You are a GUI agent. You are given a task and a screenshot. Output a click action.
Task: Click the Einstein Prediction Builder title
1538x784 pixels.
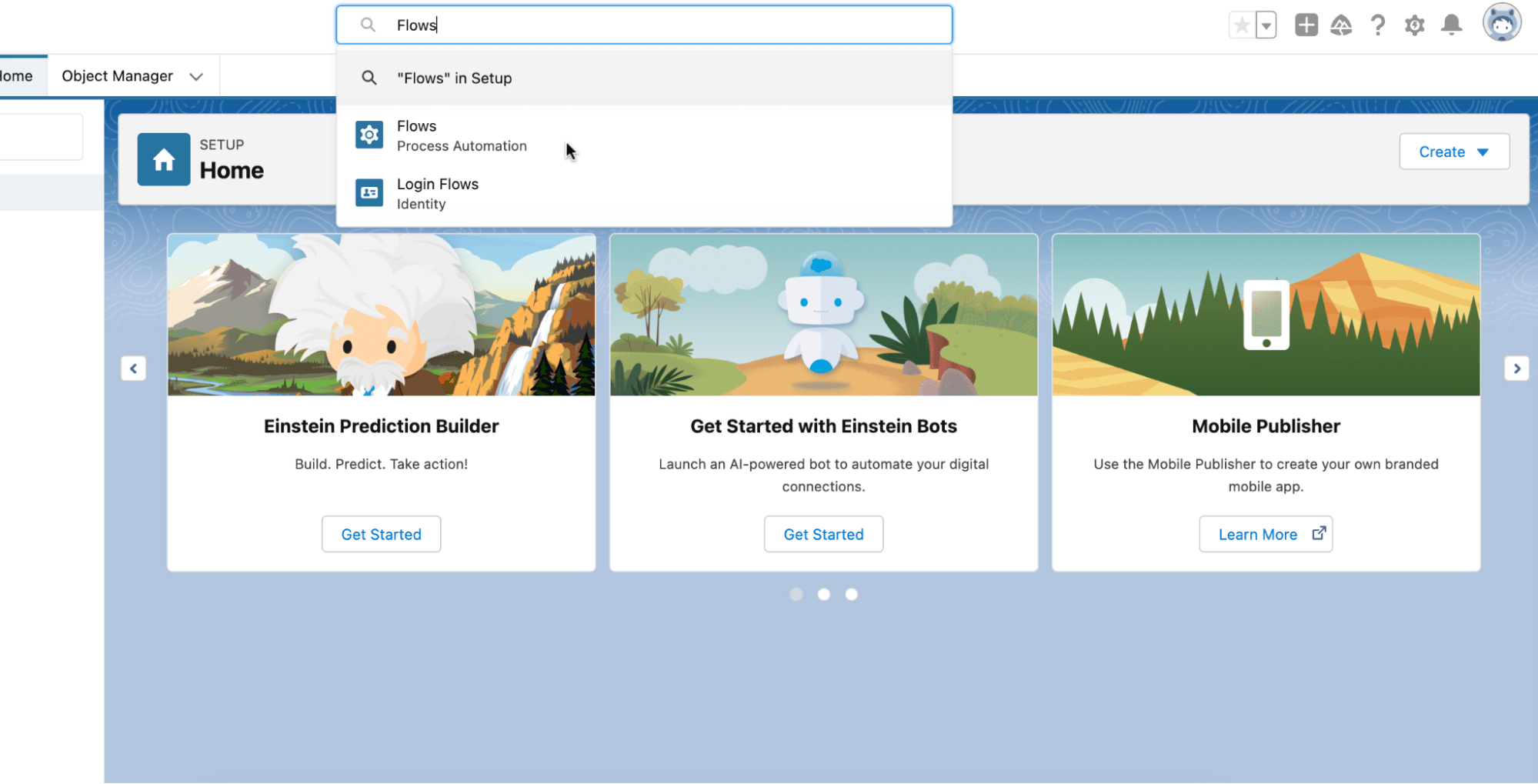tap(382, 426)
